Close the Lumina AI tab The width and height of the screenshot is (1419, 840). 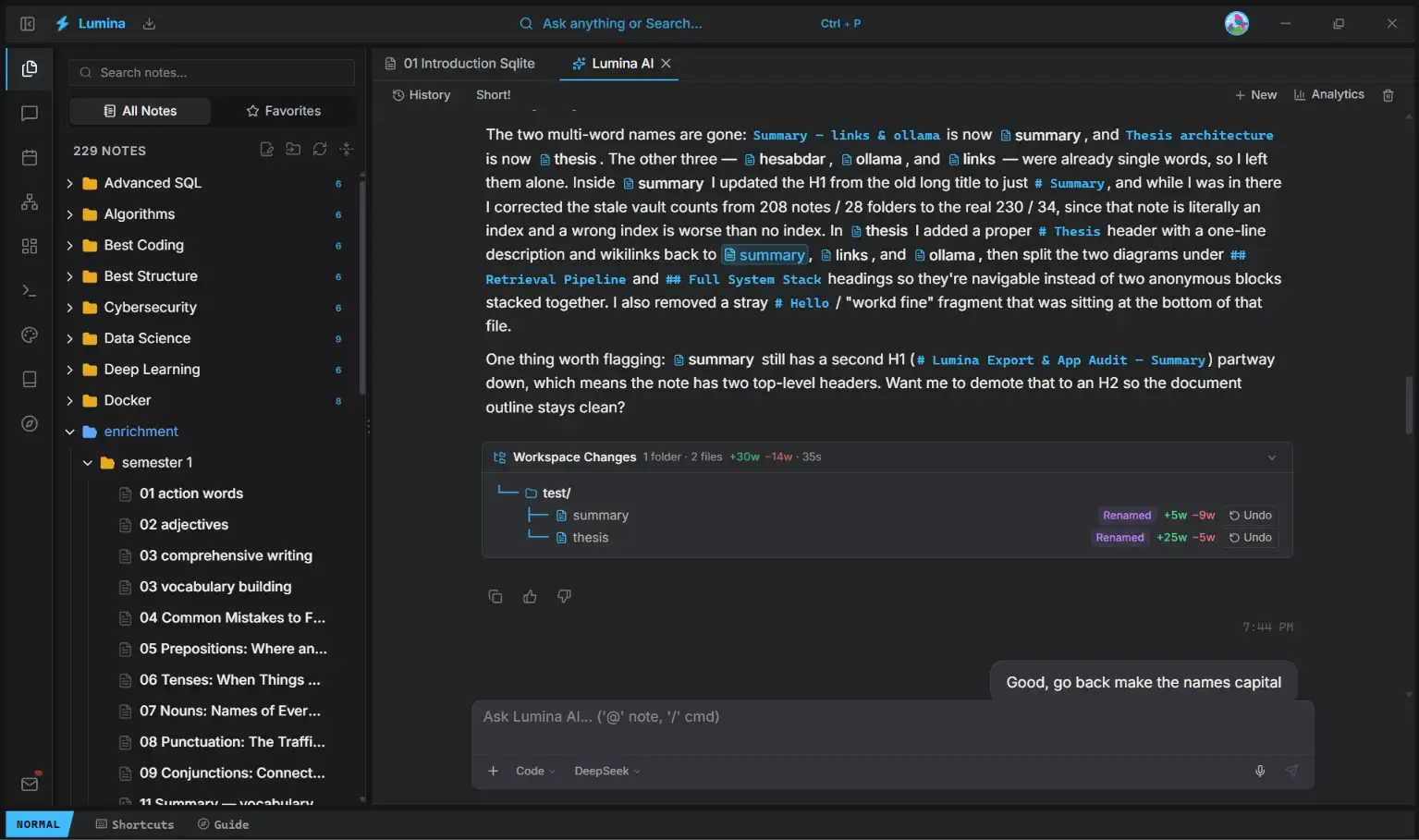coord(666,64)
